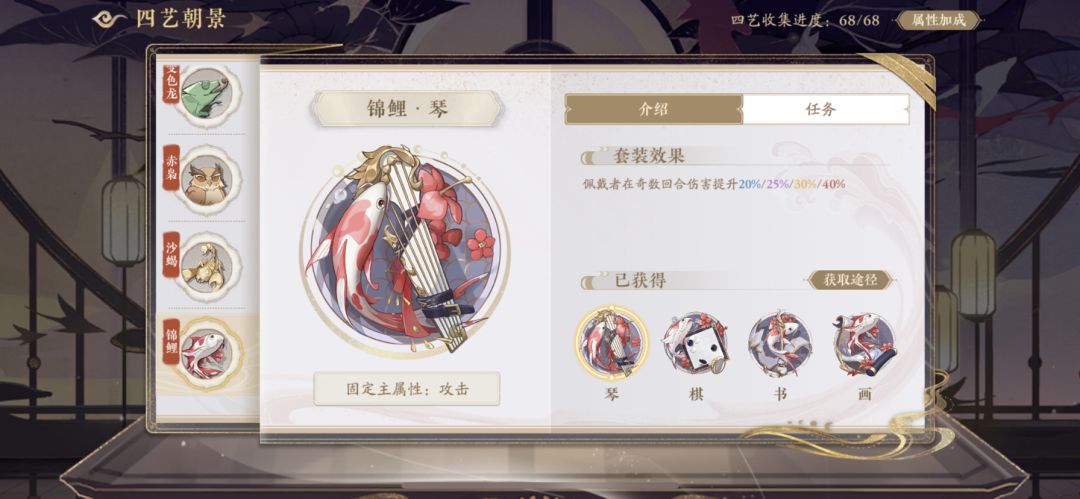This screenshot has width=1080, height=499.
Task: Open the 属性加成 button
Action: [x=938, y=20]
